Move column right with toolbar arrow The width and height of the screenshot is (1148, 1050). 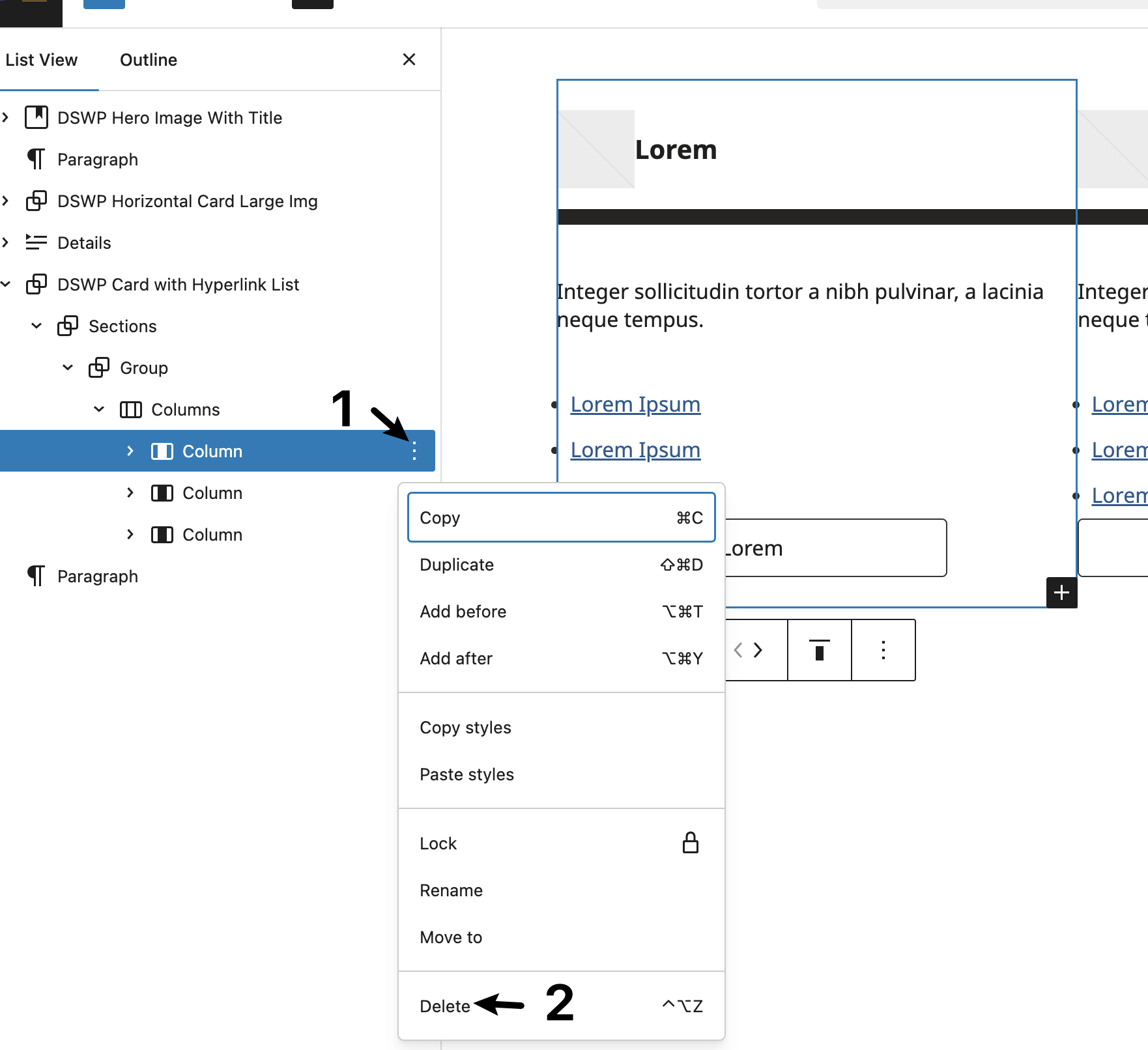coord(758,649)
